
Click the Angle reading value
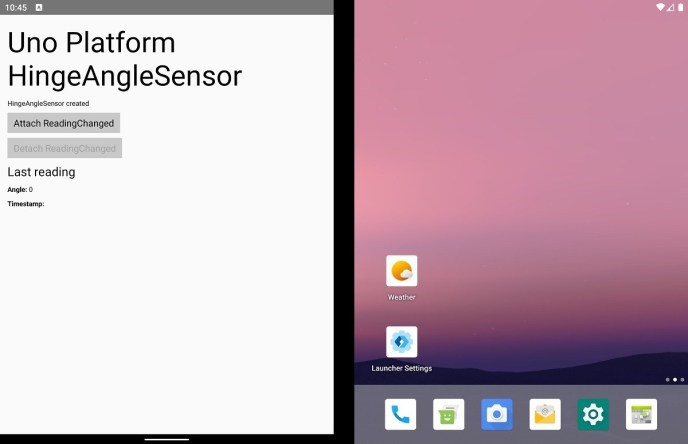tap(31, 190)
